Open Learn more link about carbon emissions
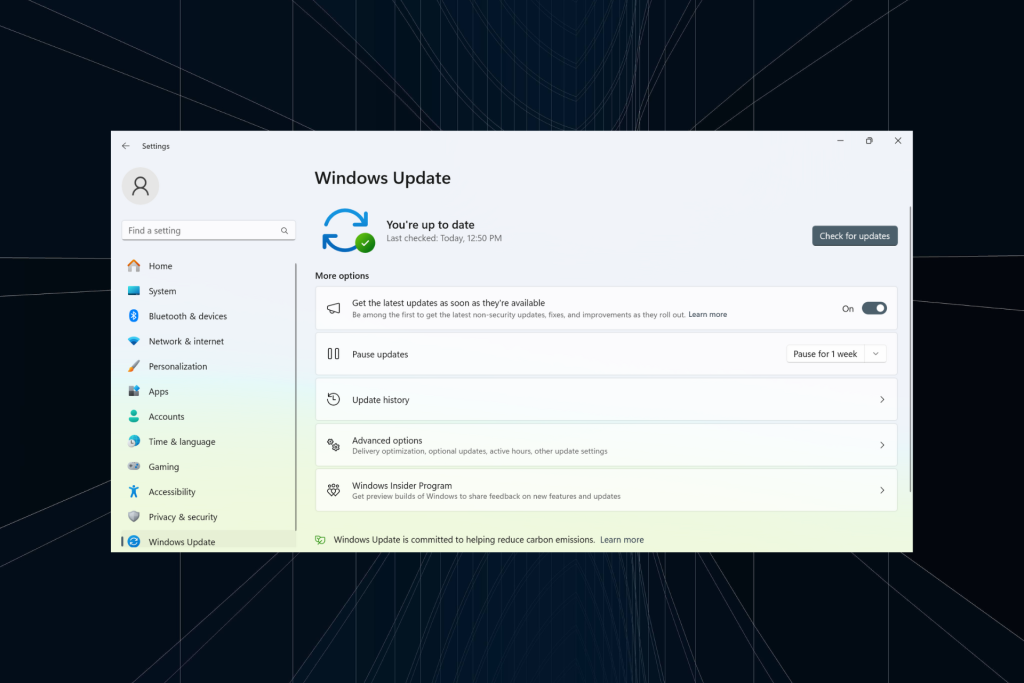The image size is (1024, 683). [622, 540]
